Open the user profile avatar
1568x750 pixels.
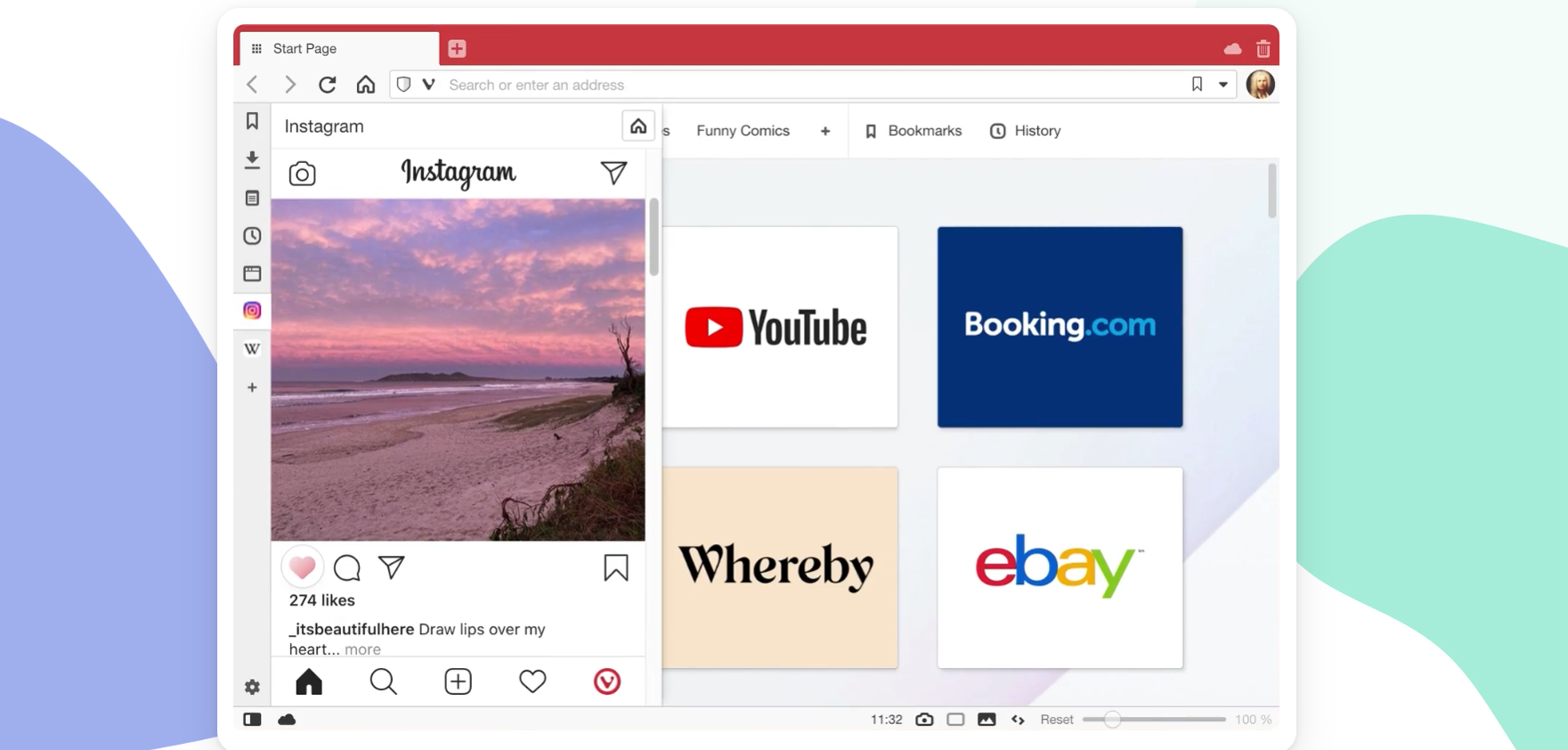1261,85
